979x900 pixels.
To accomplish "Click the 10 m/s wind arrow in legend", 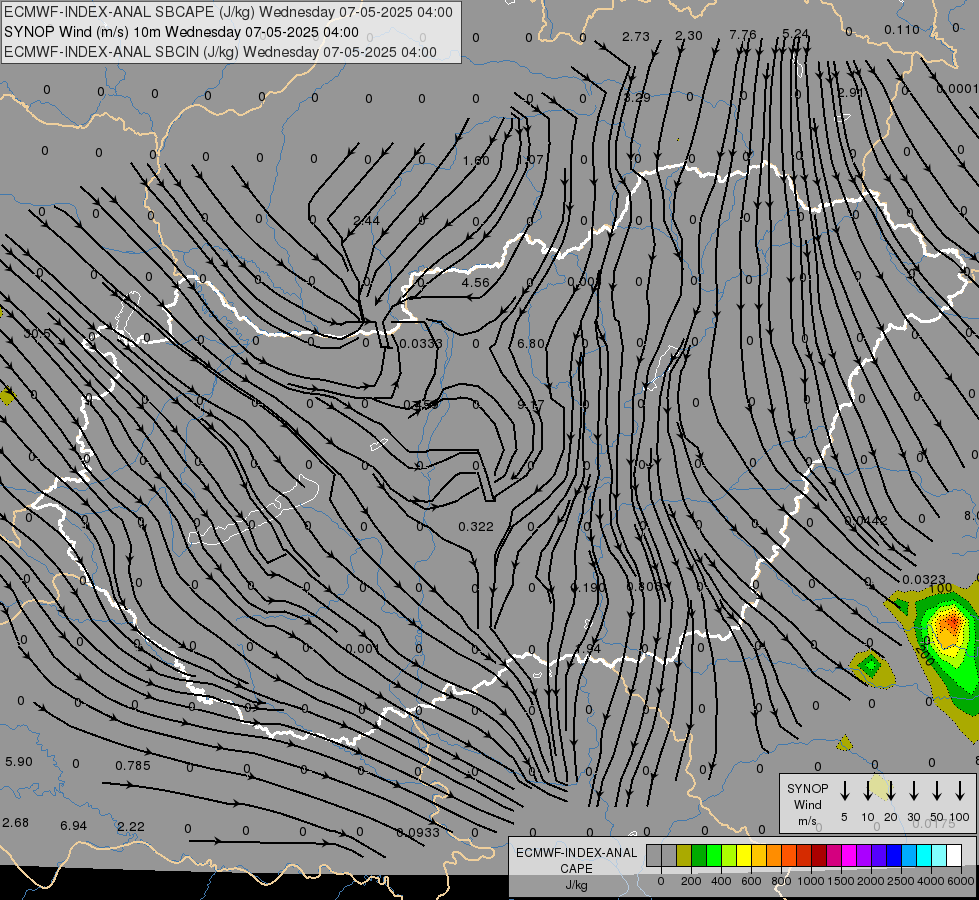I will click(x=867, y=791).
